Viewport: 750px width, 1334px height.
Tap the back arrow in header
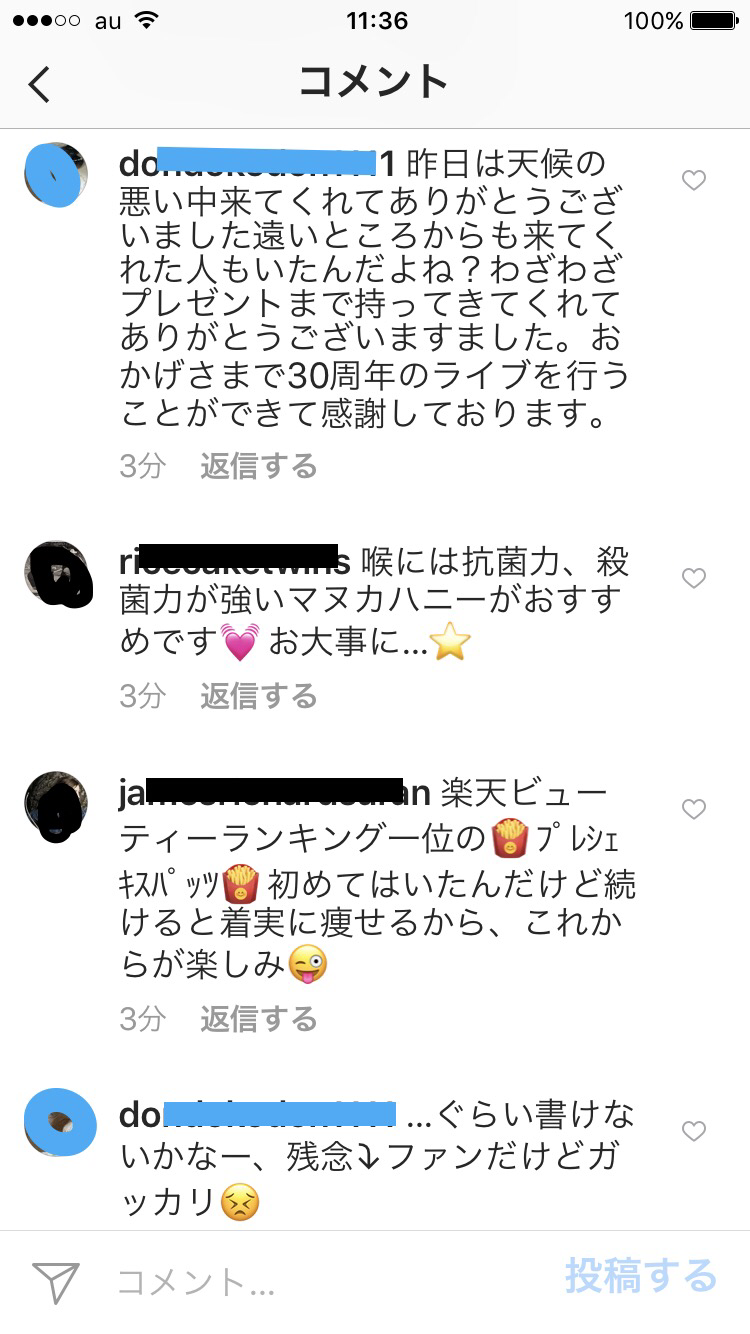point(39,84)
